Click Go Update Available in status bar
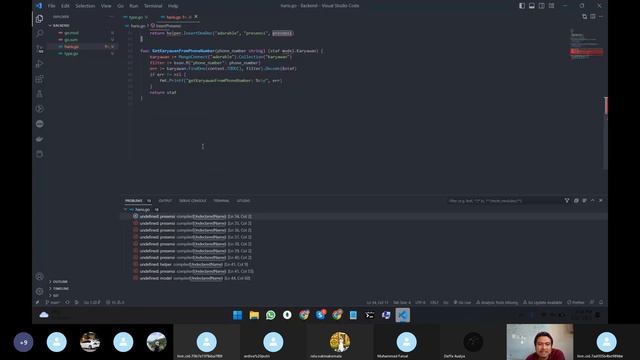The height and width of the screenshot is (360, 640). point(542,302)
